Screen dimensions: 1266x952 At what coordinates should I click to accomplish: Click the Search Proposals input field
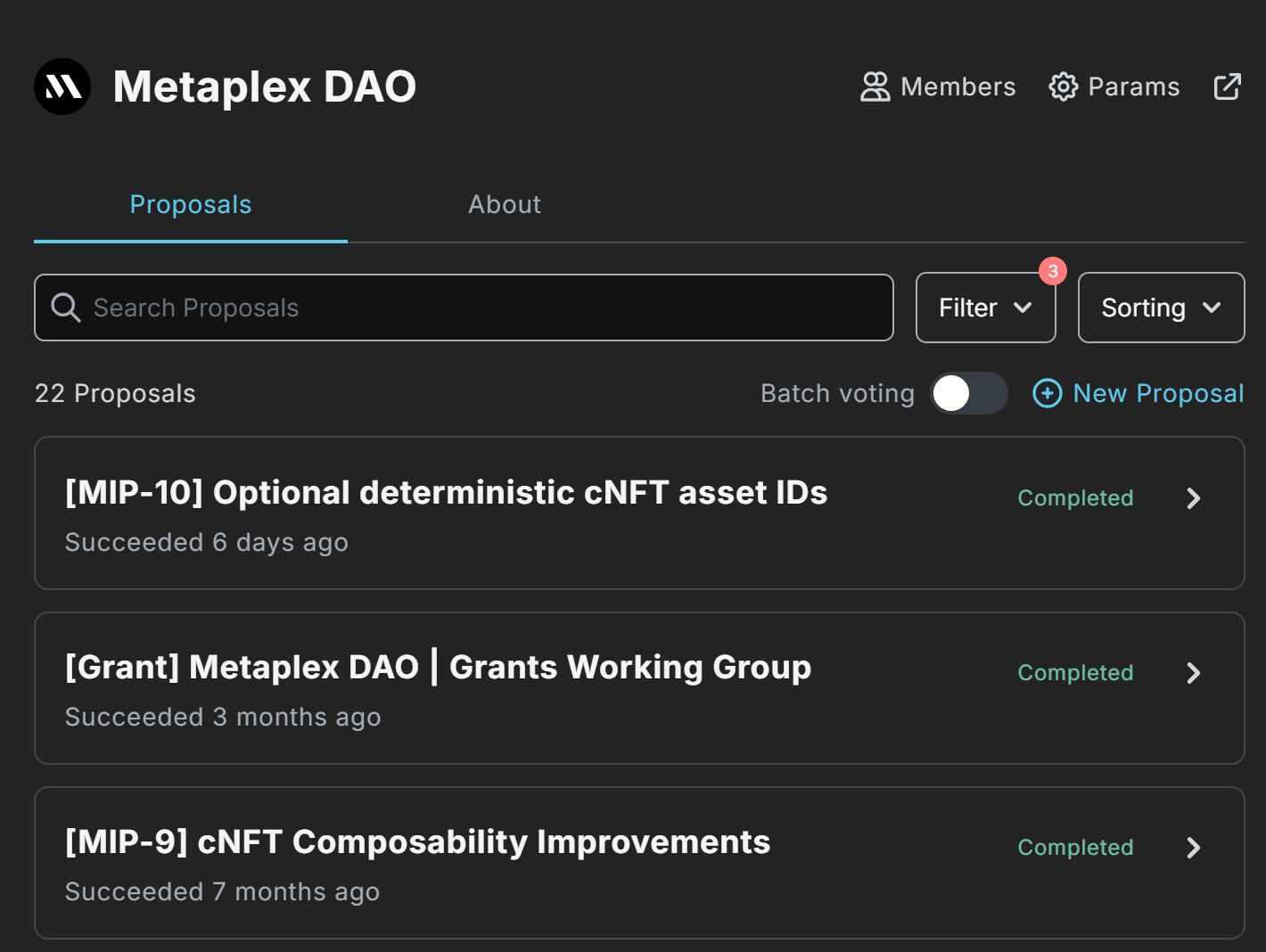coord(464,307)
